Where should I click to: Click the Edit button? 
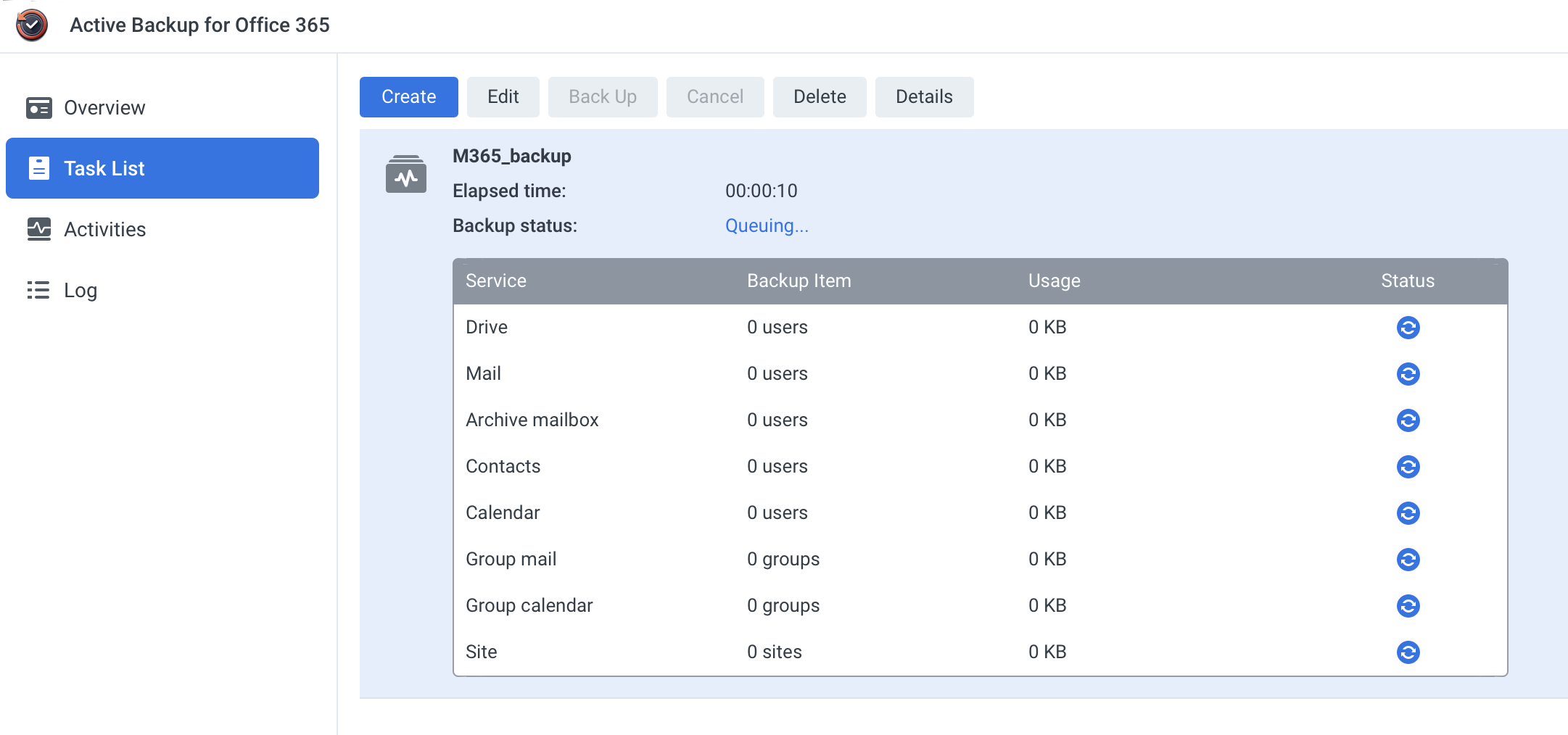pos(503,97)
